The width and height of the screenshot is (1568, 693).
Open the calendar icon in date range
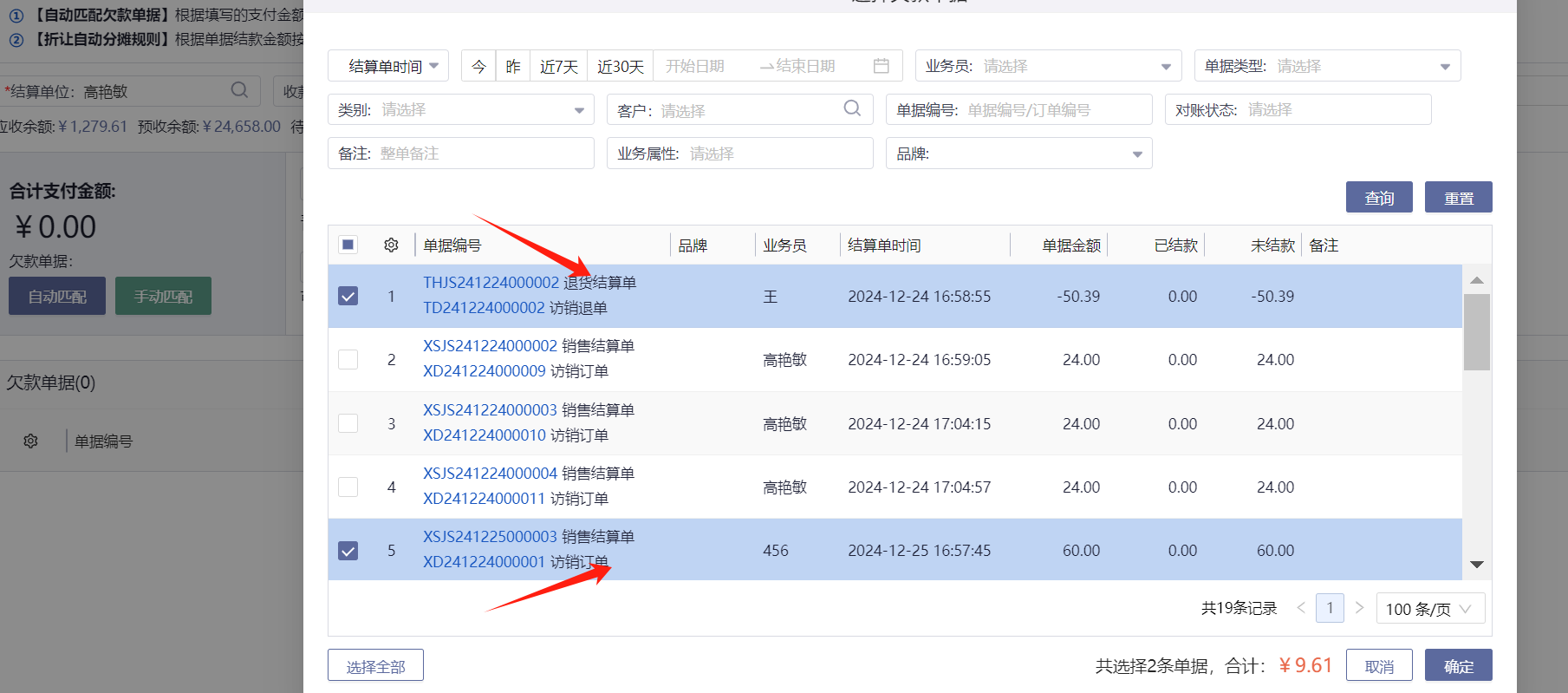[881, 66]
